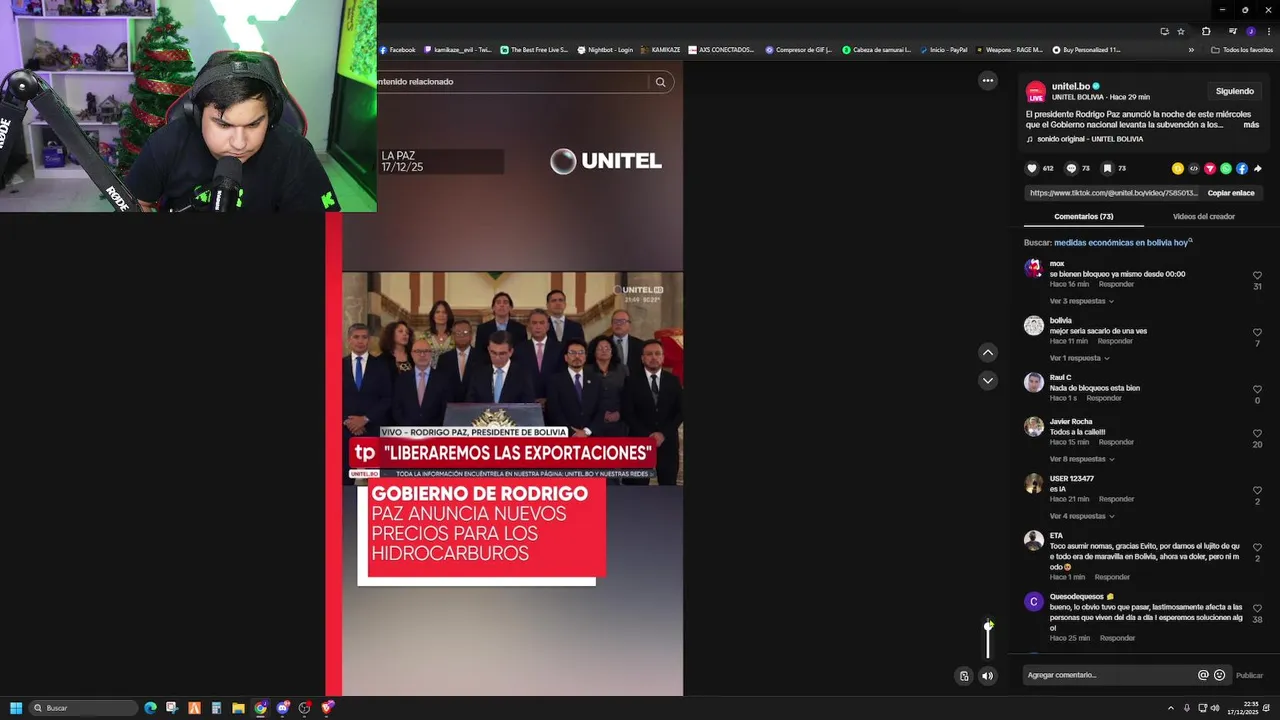Click the Agregar comentario input field
This screenshot has height=720, width=1280.
point(1108,675)
